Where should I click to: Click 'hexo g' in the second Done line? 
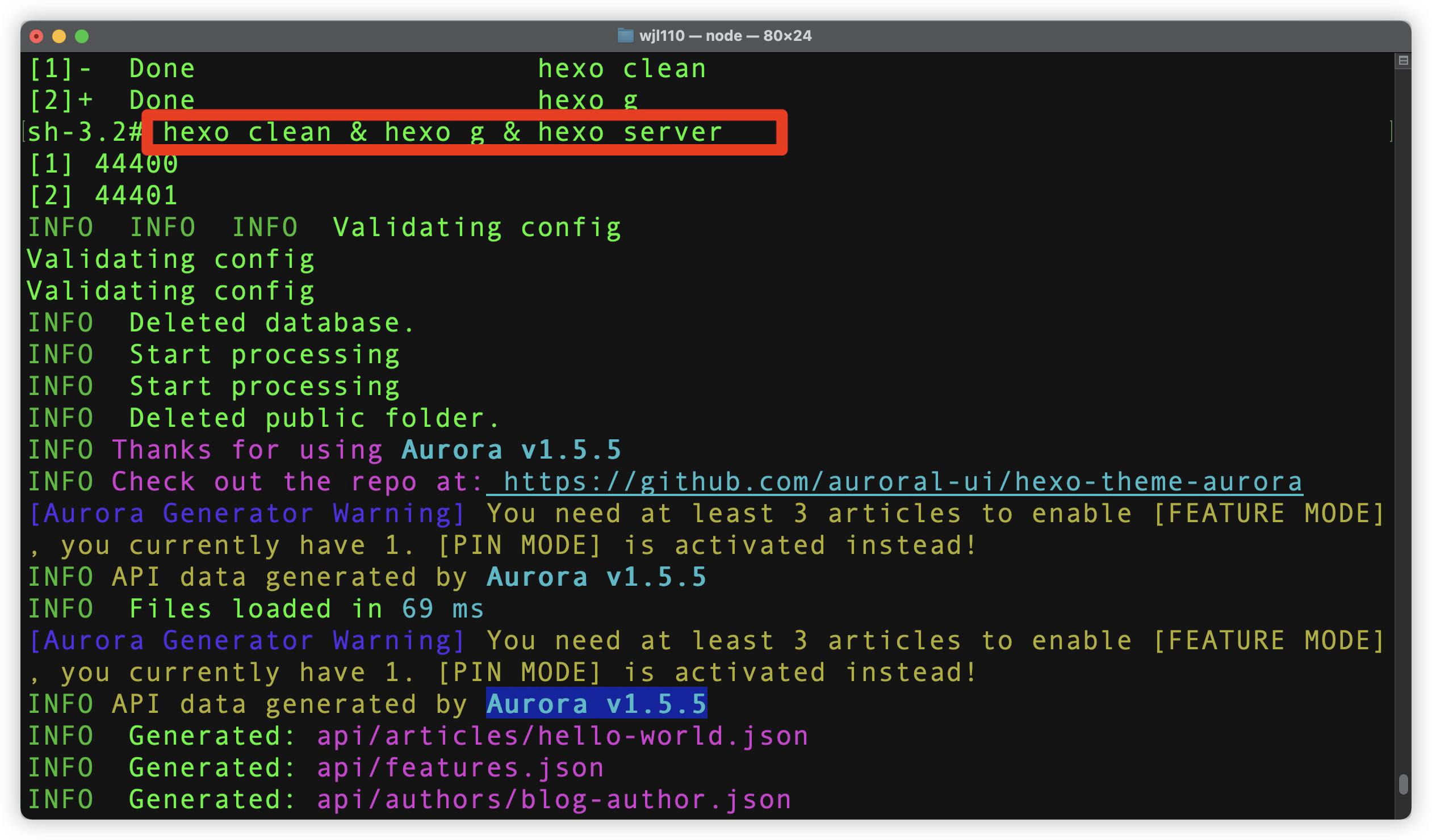click(x=588, y=100)
